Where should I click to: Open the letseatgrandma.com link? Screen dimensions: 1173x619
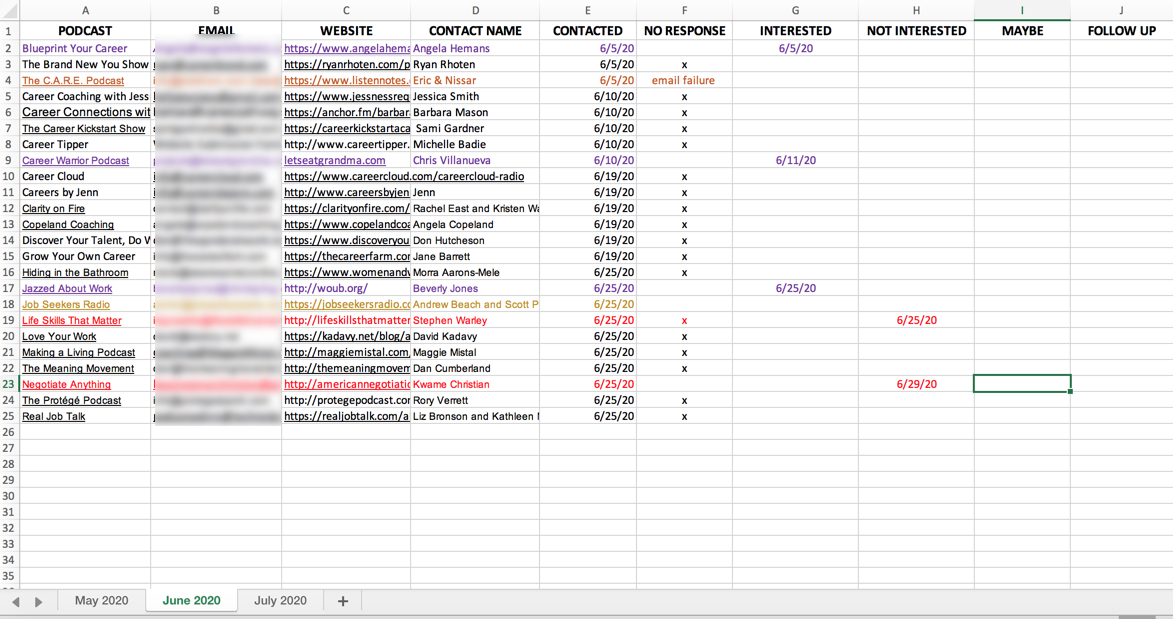pyautogui.click(x=335, y=160)
